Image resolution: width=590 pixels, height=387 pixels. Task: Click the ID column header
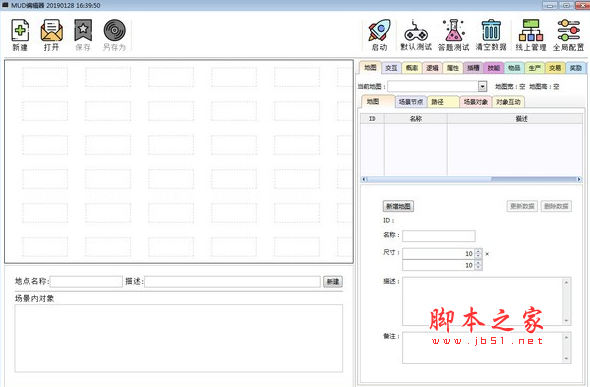(x=372, y=118)
